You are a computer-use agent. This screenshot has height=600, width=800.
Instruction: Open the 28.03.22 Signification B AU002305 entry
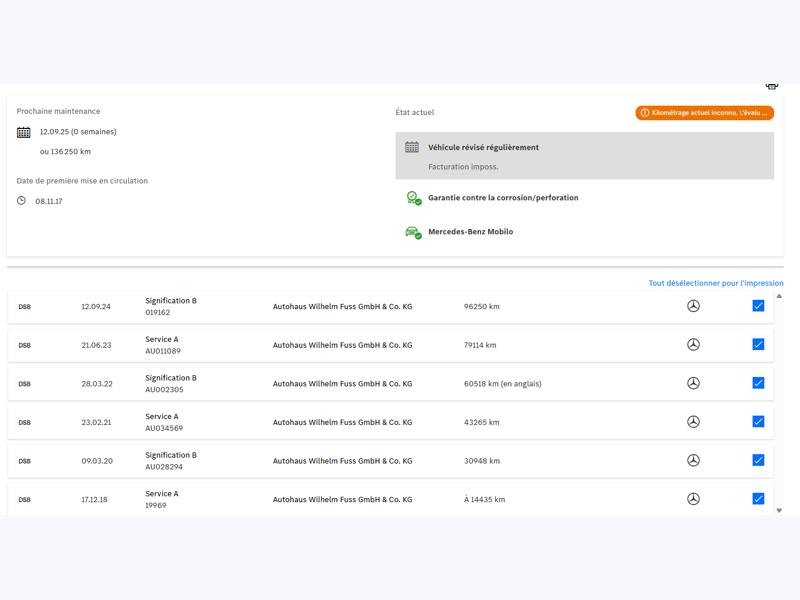pyautogui.click(x=170, y=384)
